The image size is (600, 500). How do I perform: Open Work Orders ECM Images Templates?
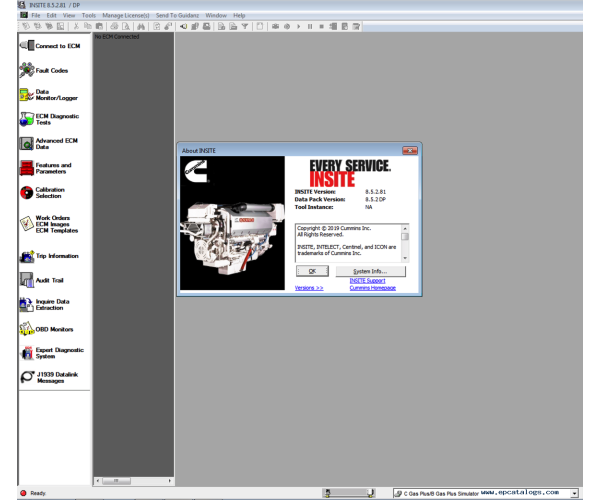pos(49,224)
